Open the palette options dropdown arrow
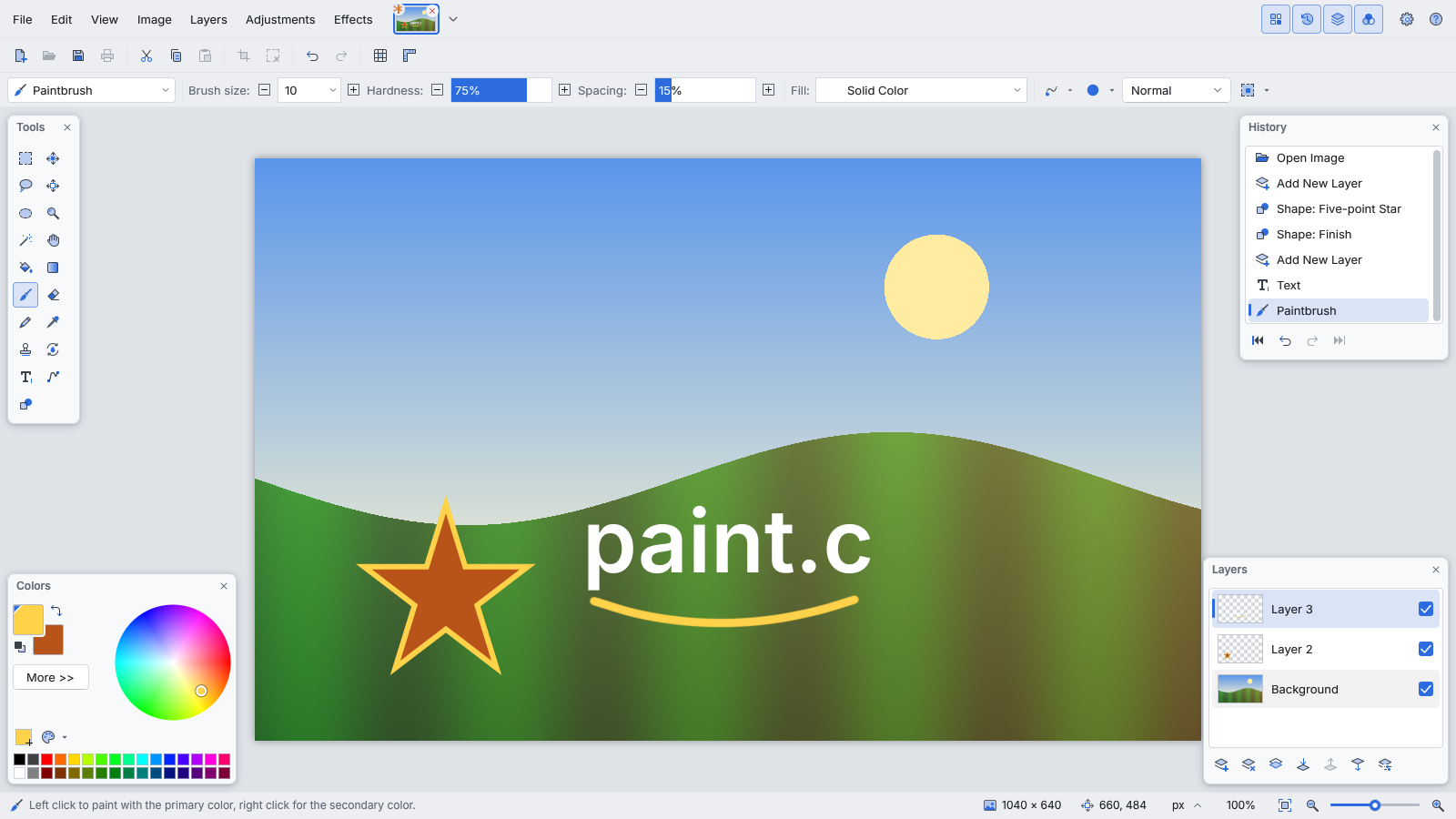The image size is (1456, 819). click(65, 737)
